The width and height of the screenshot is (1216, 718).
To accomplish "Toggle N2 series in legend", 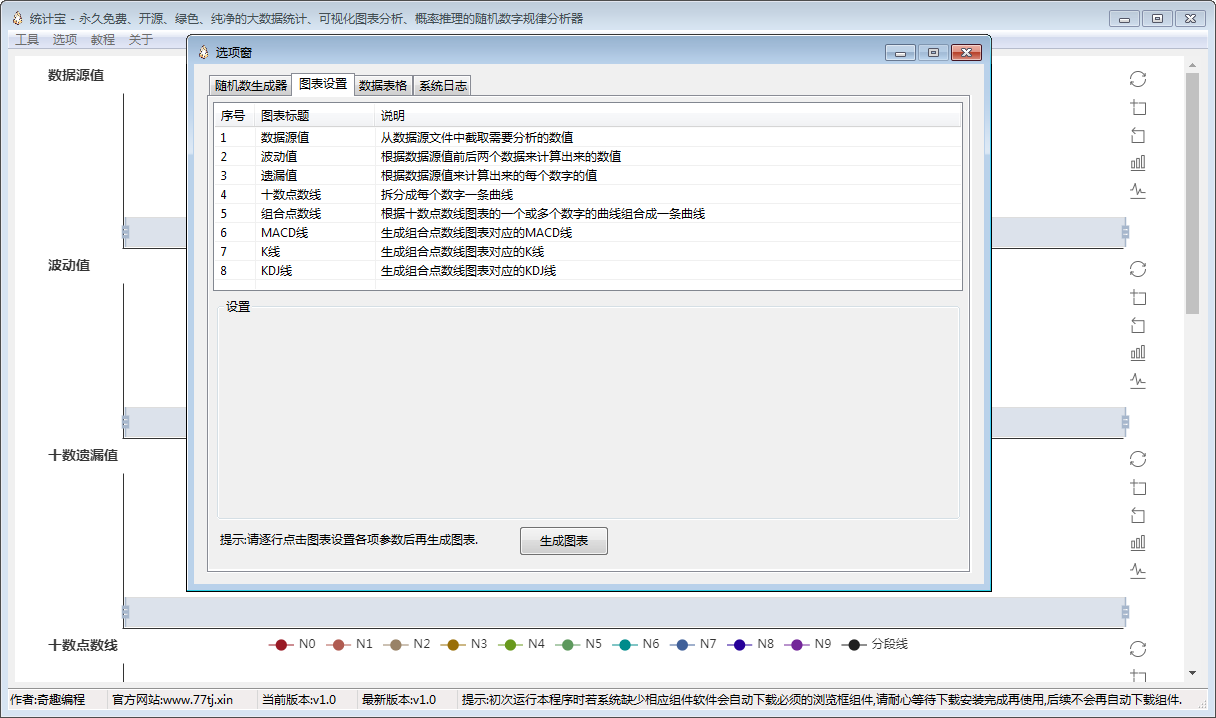I will (x=407, y=645).
